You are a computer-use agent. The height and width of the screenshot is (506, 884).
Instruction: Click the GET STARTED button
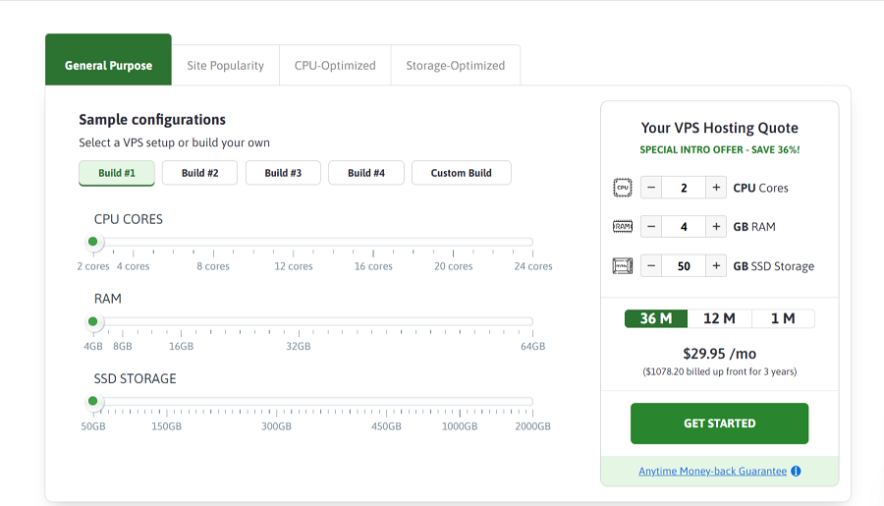pyautogui.click(x=719, y=423)
